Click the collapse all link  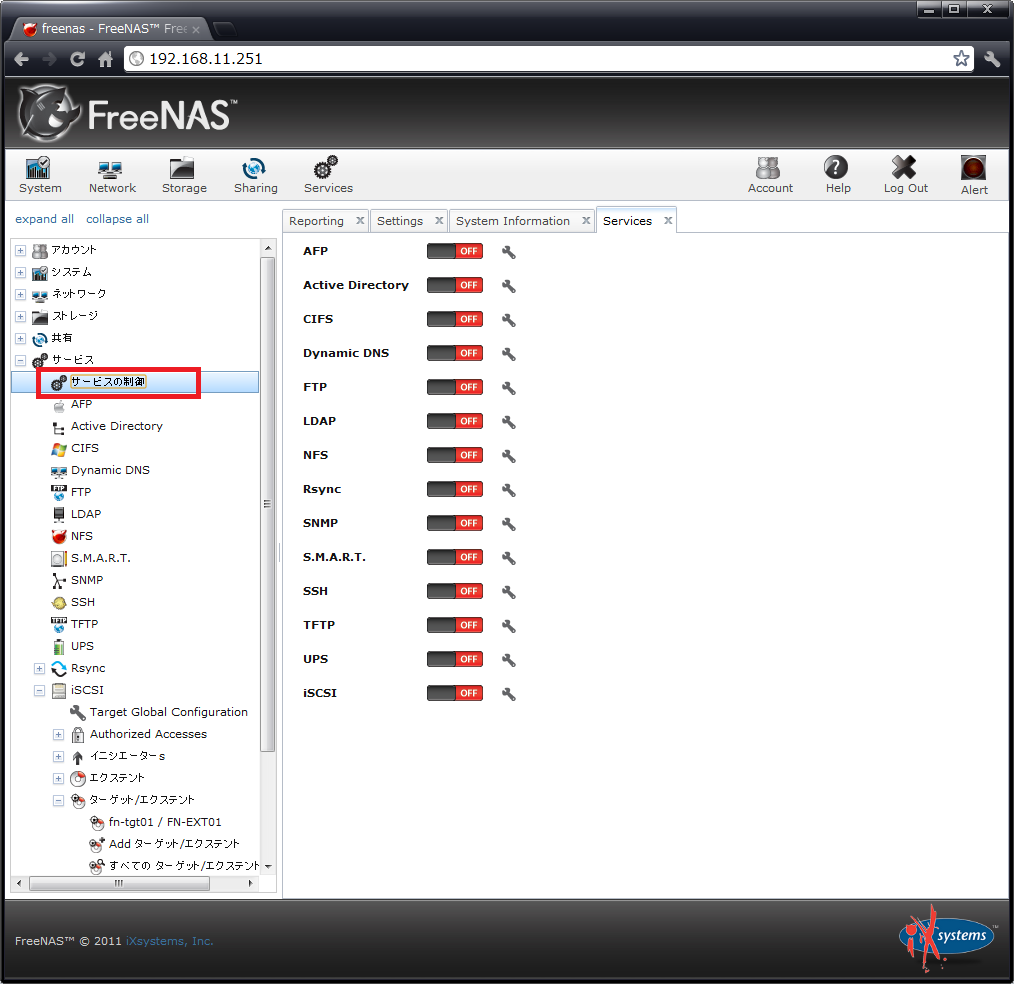pos(117,219)
